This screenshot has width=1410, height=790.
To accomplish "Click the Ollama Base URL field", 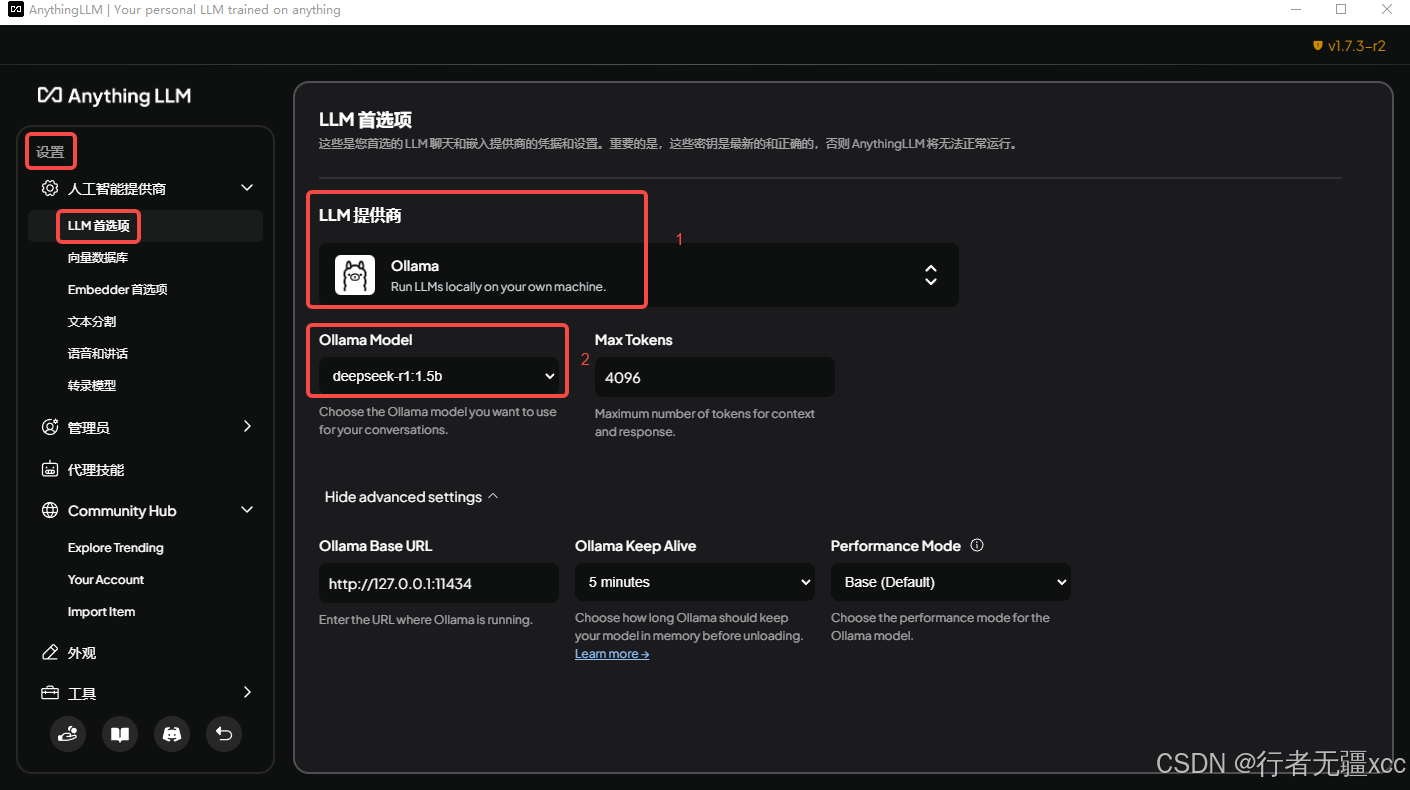I will [x=438, y=583].
